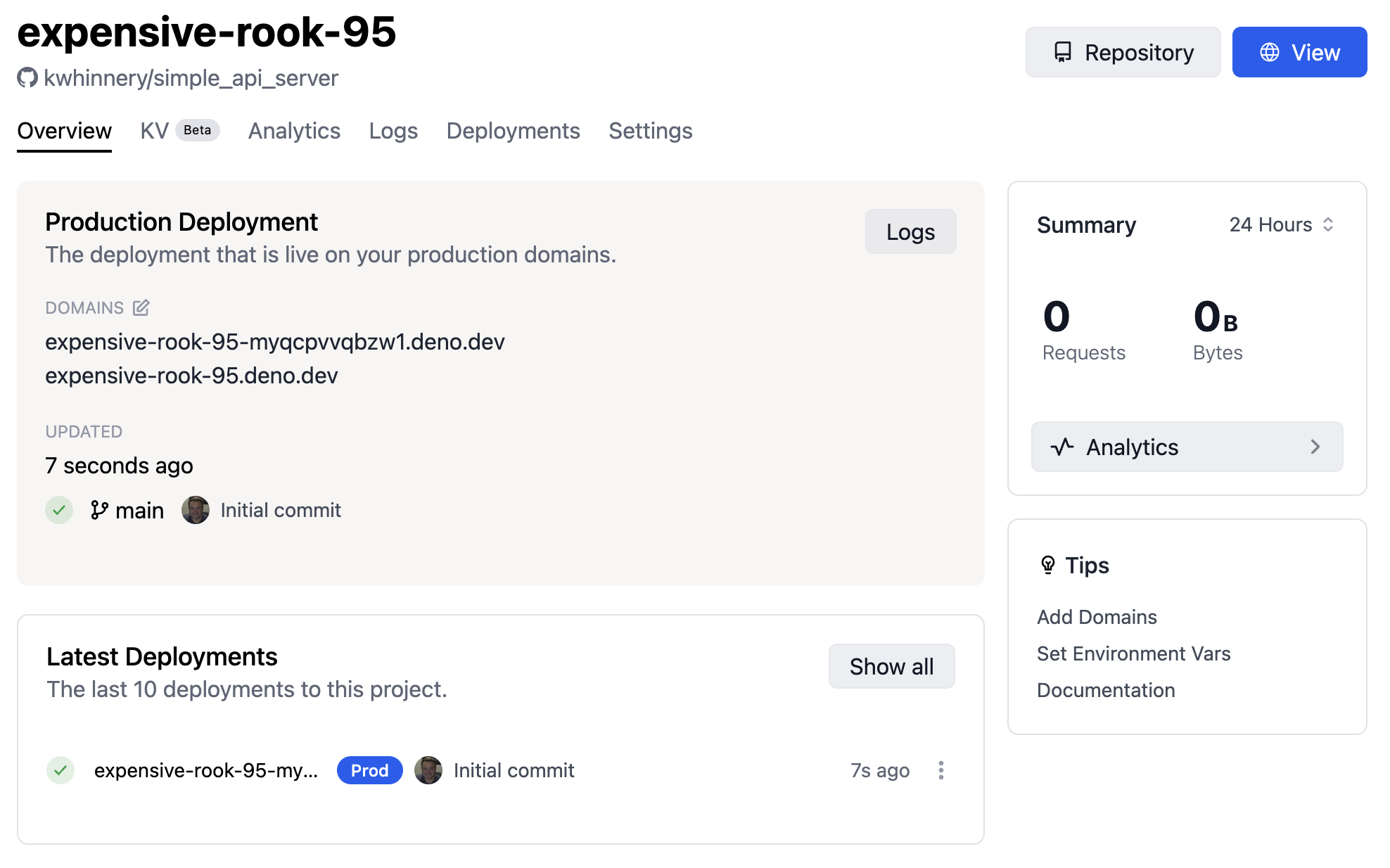Follow the Add Domains link
1390x868 pixels.
[x=1096, y=617]
